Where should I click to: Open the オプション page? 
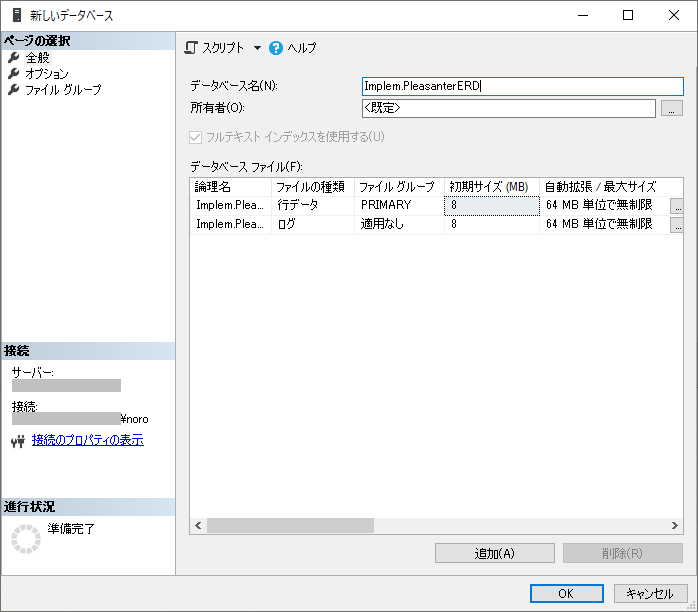coord(47,73)
